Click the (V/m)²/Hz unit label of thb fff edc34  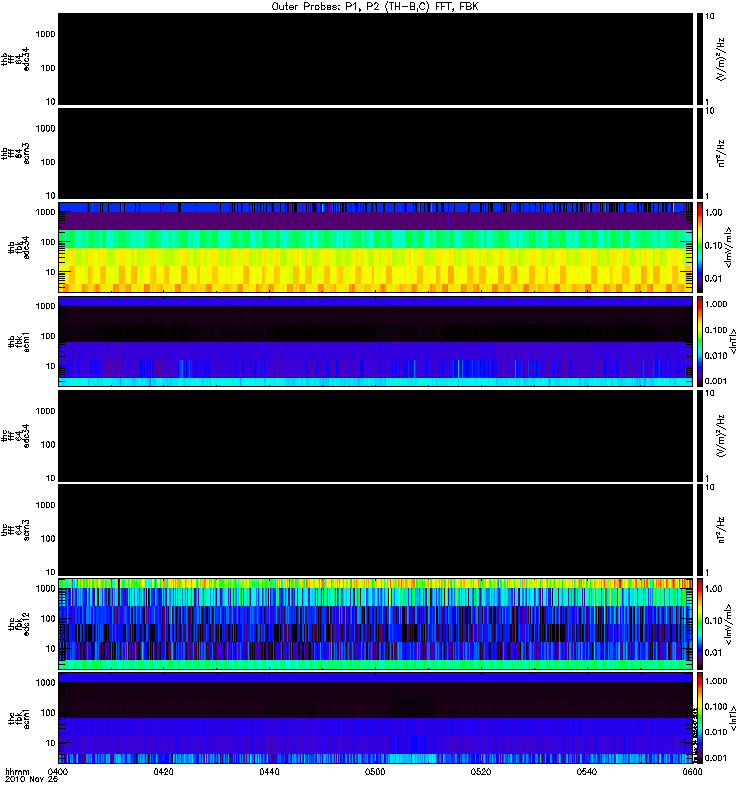pyautogui.click(x=721, y=59)
